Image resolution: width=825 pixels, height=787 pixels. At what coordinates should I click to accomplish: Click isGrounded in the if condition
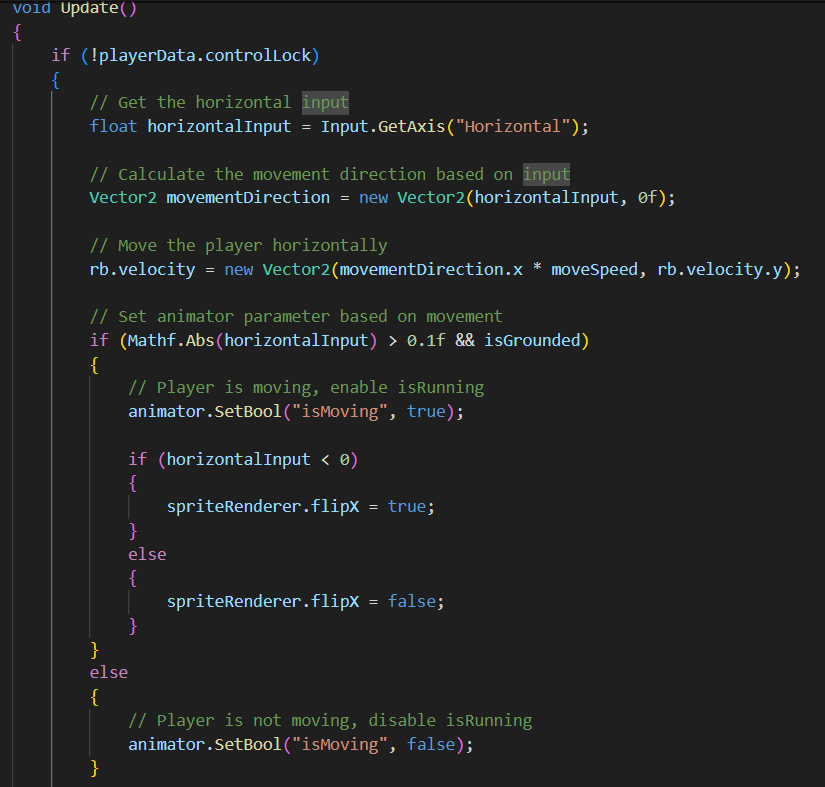(531, 341)
